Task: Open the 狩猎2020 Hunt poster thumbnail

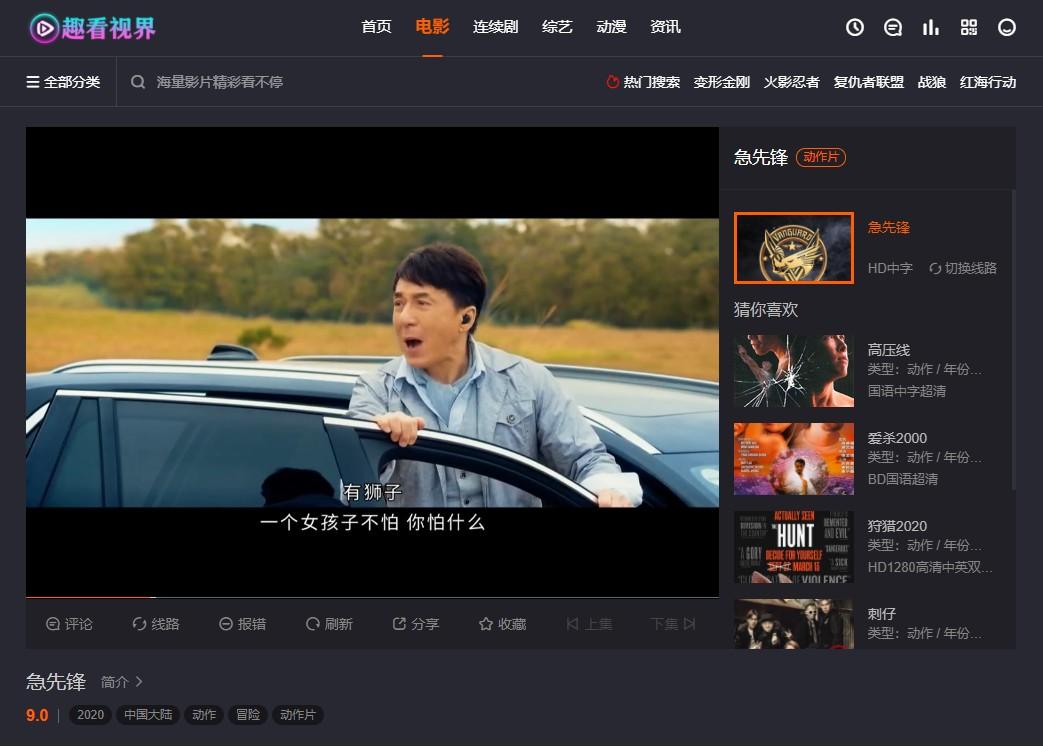Action: [794, 547]
